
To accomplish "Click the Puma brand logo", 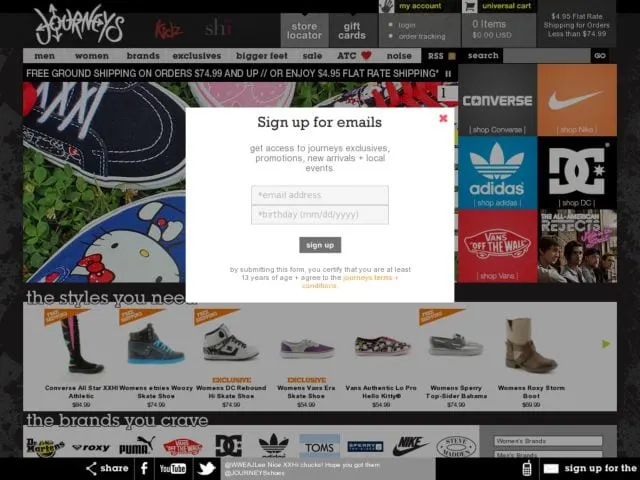I will point(137,446).
